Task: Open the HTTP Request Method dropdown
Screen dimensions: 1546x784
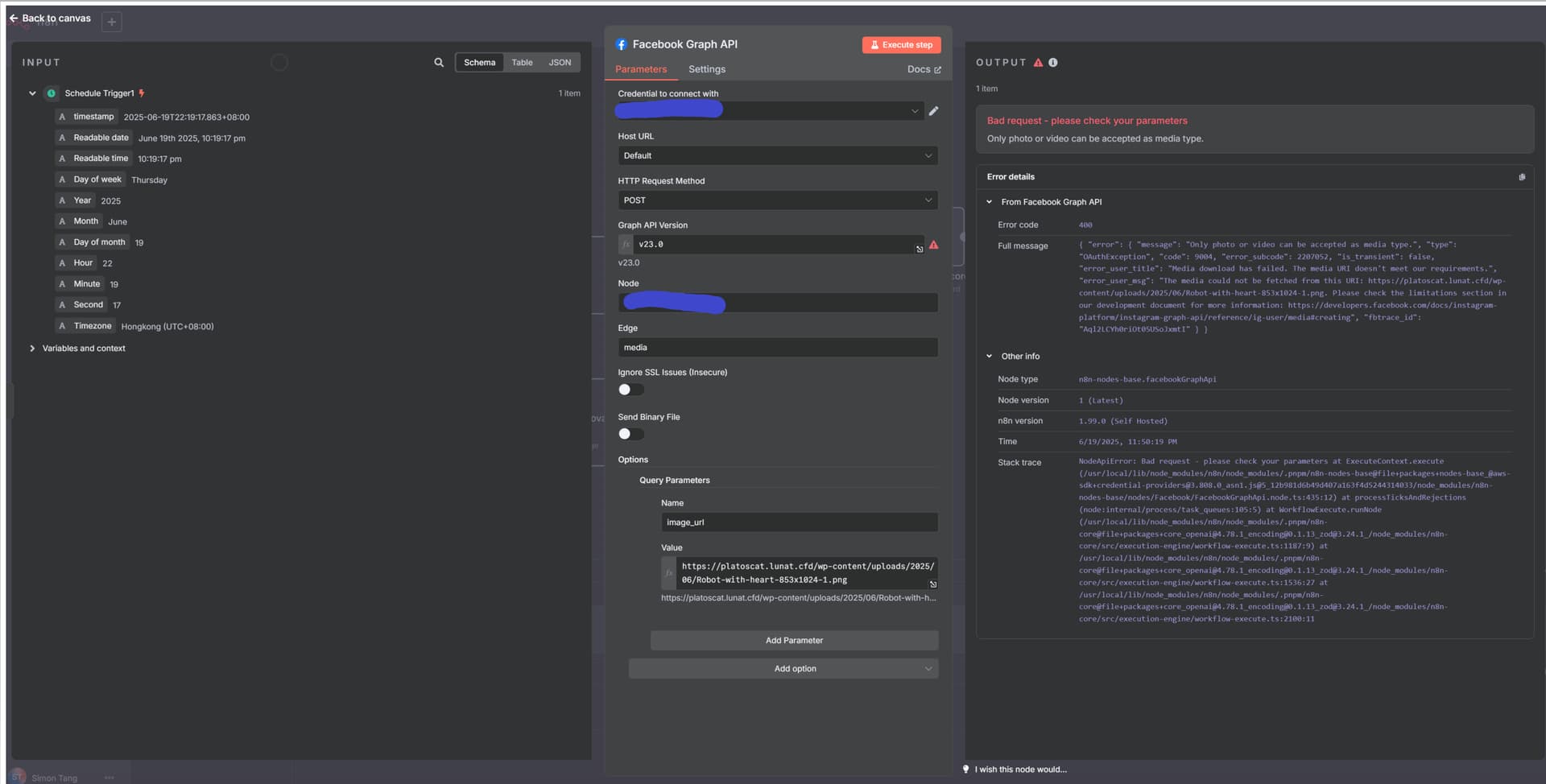Action: pyautogui.click(x=778, y=200)
